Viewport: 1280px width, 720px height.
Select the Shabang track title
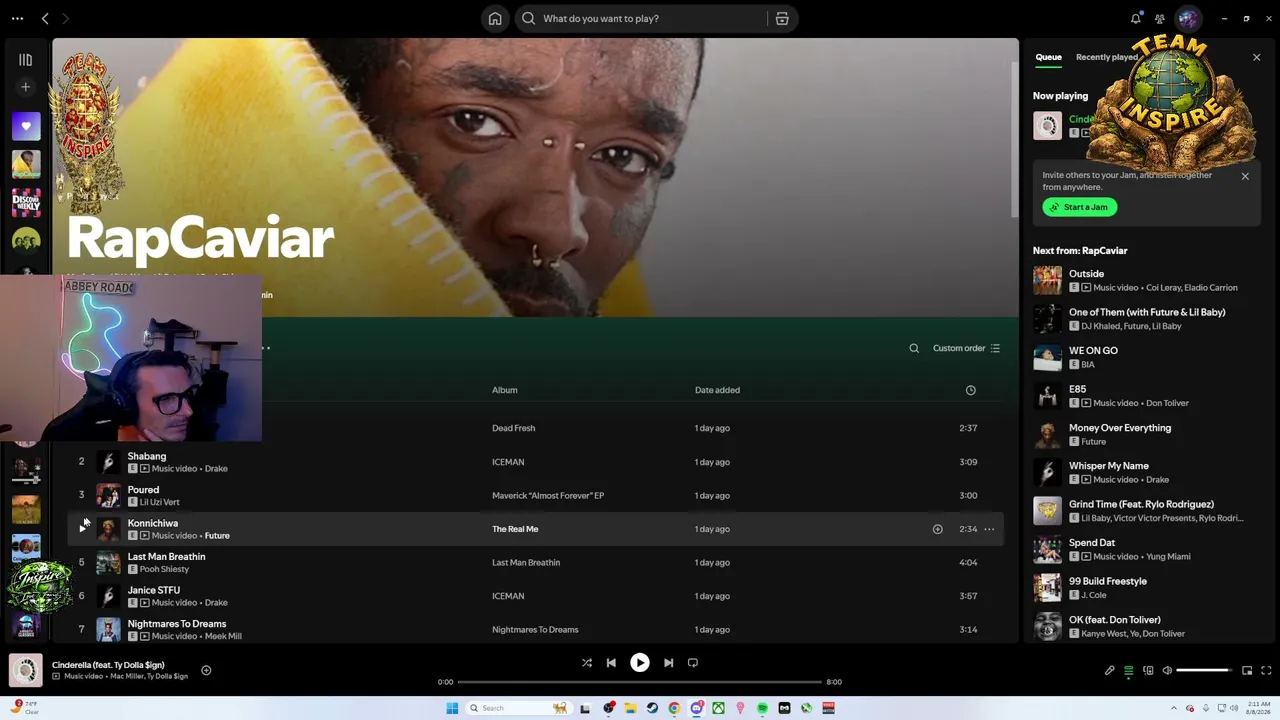pos(147,456)
